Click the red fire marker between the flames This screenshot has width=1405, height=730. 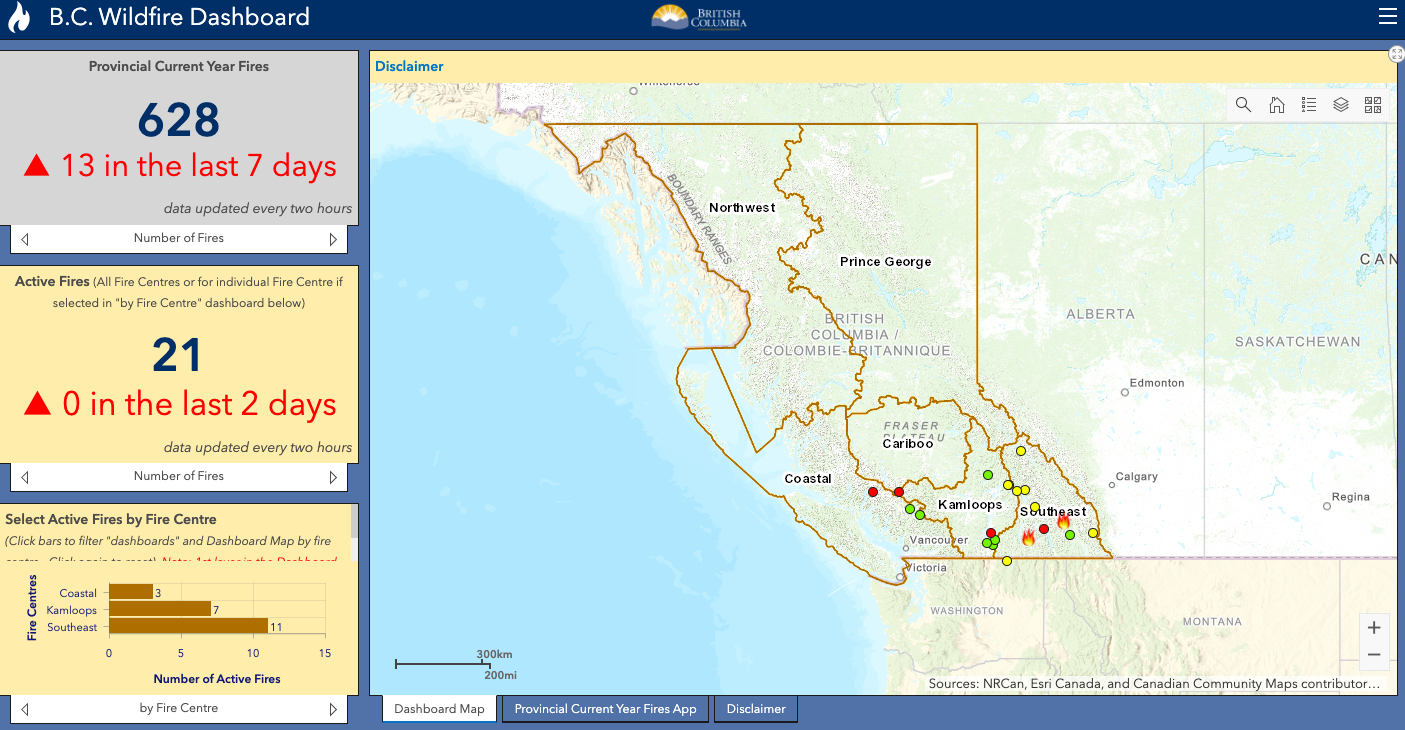(x=1044, y=529)
